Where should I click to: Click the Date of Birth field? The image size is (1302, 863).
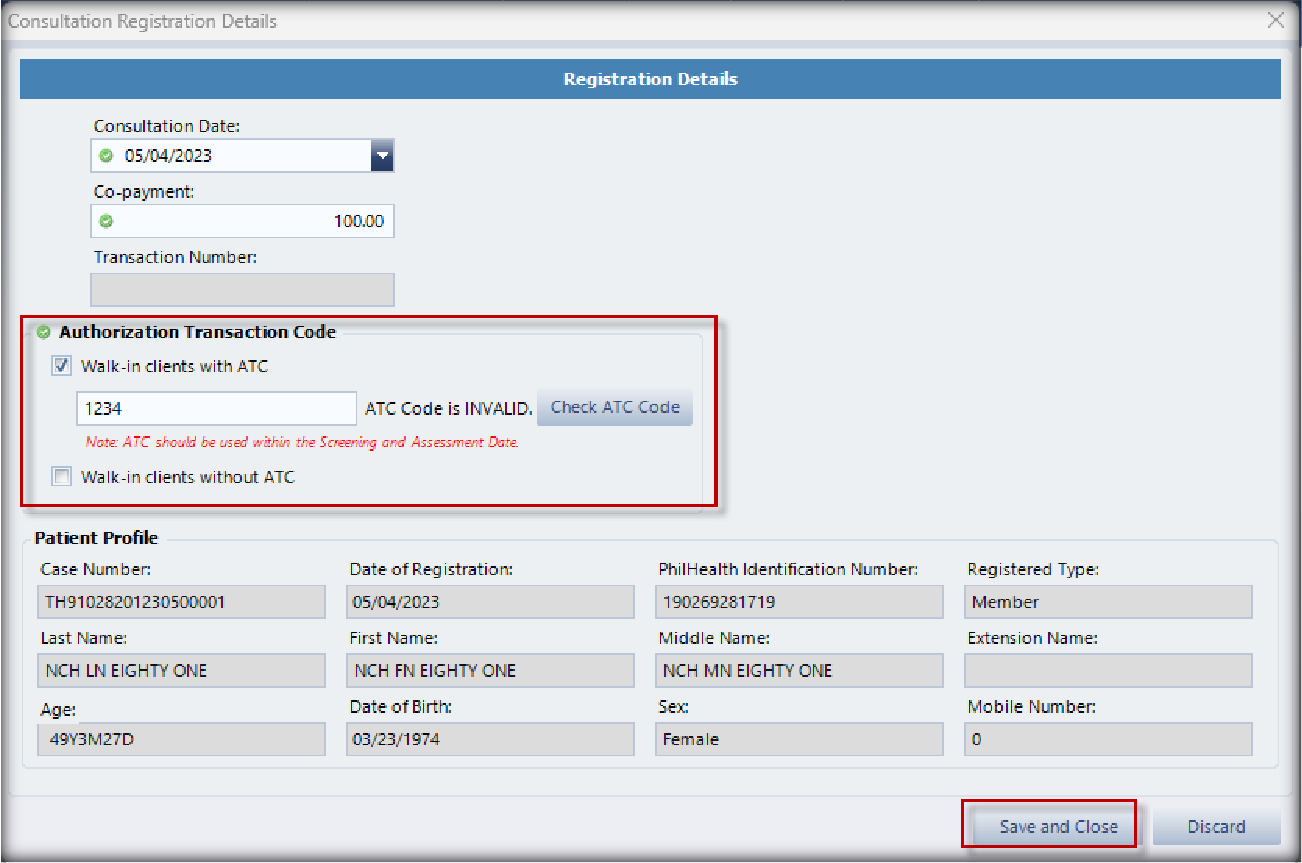point(490,740)
